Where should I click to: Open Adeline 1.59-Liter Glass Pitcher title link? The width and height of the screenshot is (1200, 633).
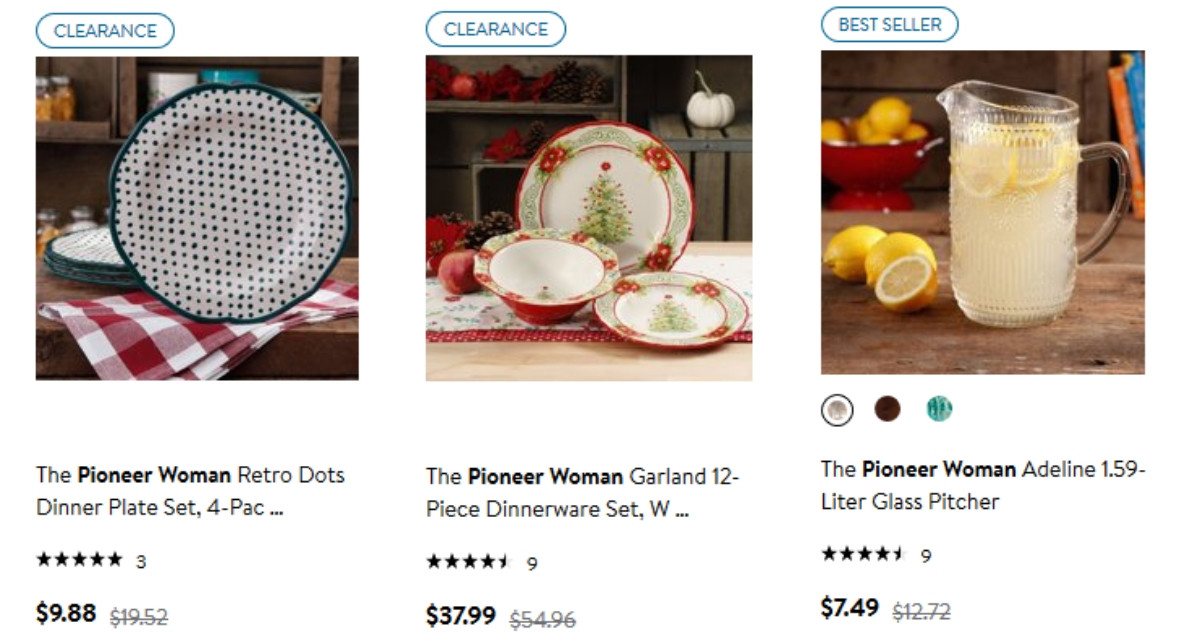(982, 485)
